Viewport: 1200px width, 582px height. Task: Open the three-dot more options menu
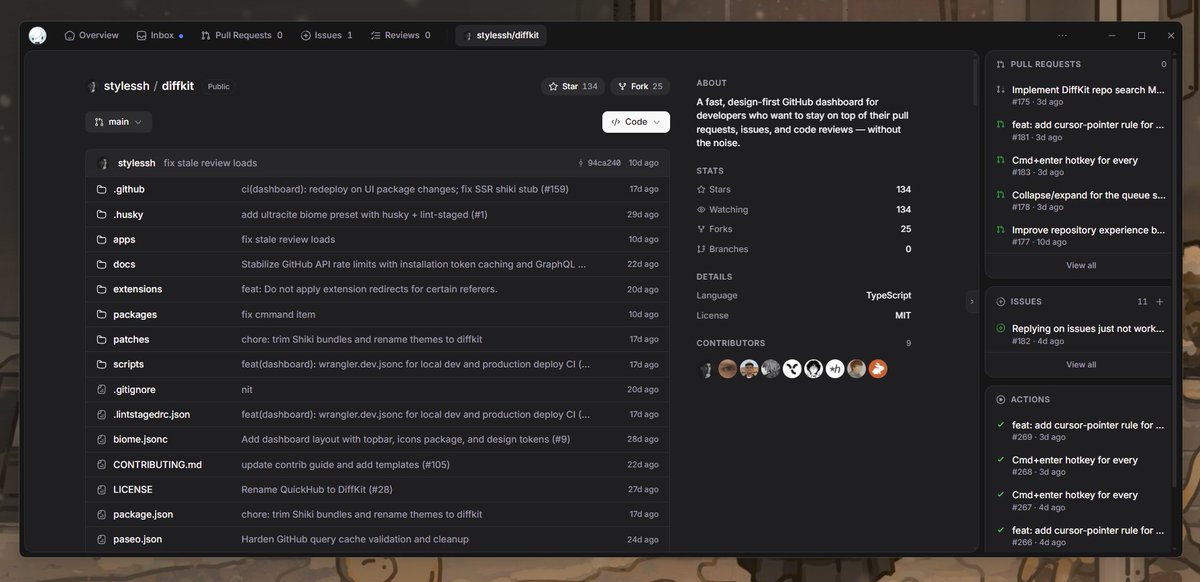coord(1063,35)
